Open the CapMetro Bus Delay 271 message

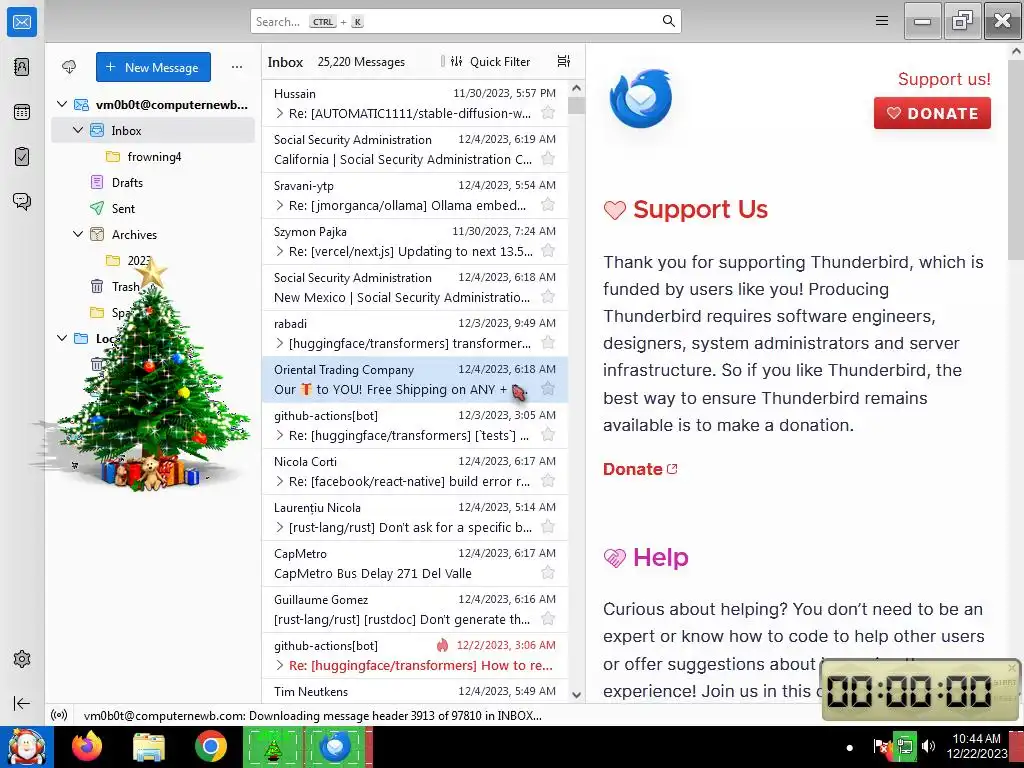tap(415, 564)
